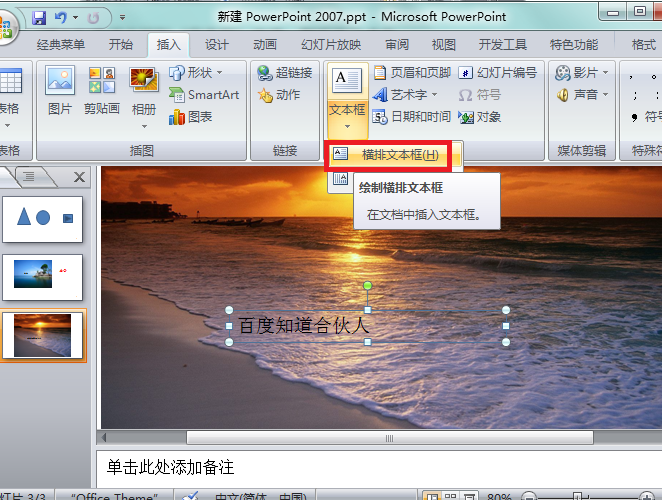Click the 超链接 (Hyperlink) icon
The height and width of the screenshot is (500, 662).
285,73
